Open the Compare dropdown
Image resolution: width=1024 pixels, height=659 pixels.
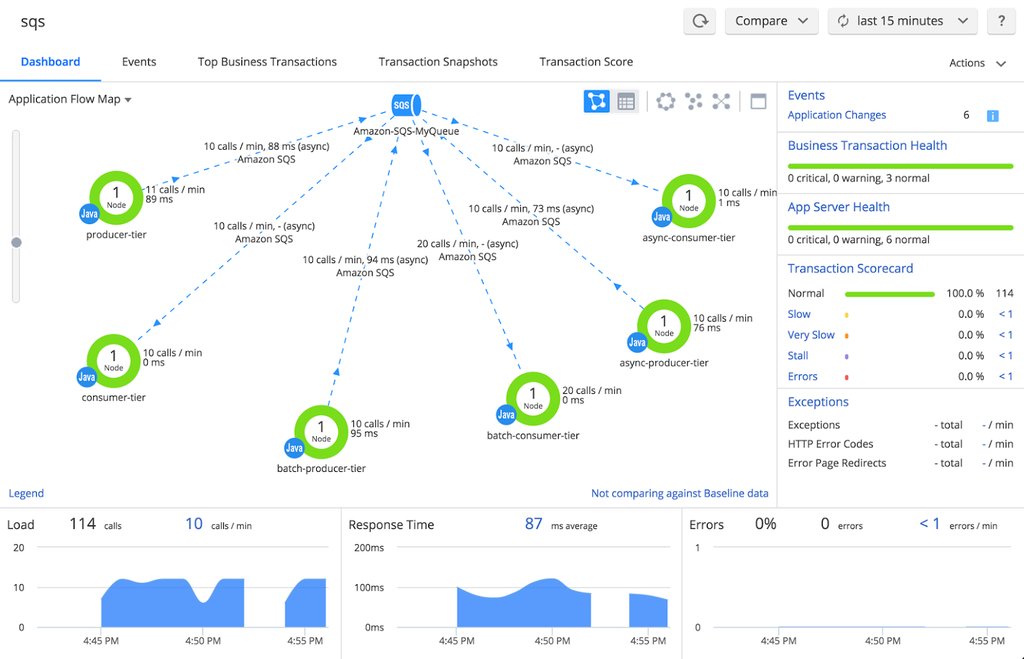click(x=771, y=20)
